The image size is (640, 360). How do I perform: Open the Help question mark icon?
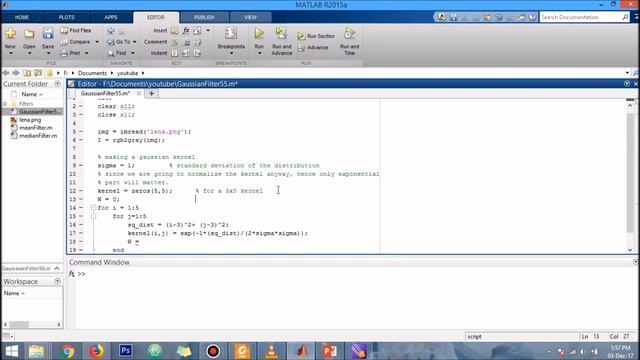click(532, 17)
